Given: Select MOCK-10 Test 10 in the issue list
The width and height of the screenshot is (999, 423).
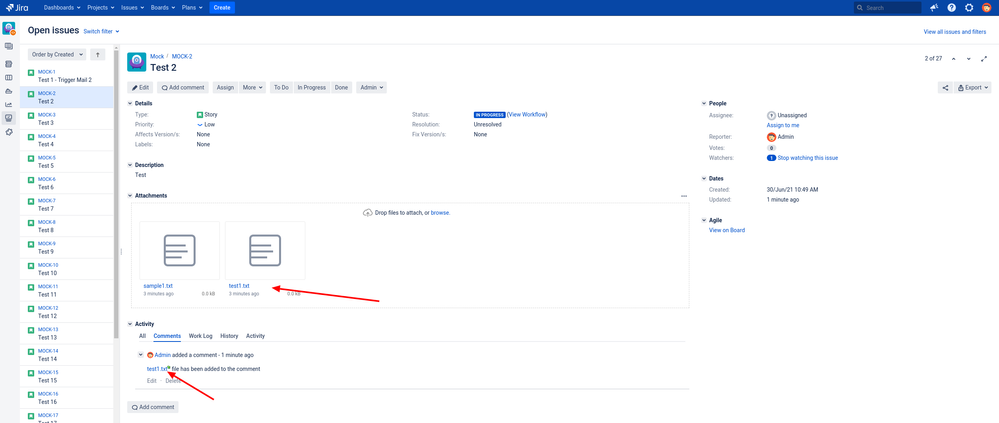Looking at the screenshot, I should click(67, 269).
